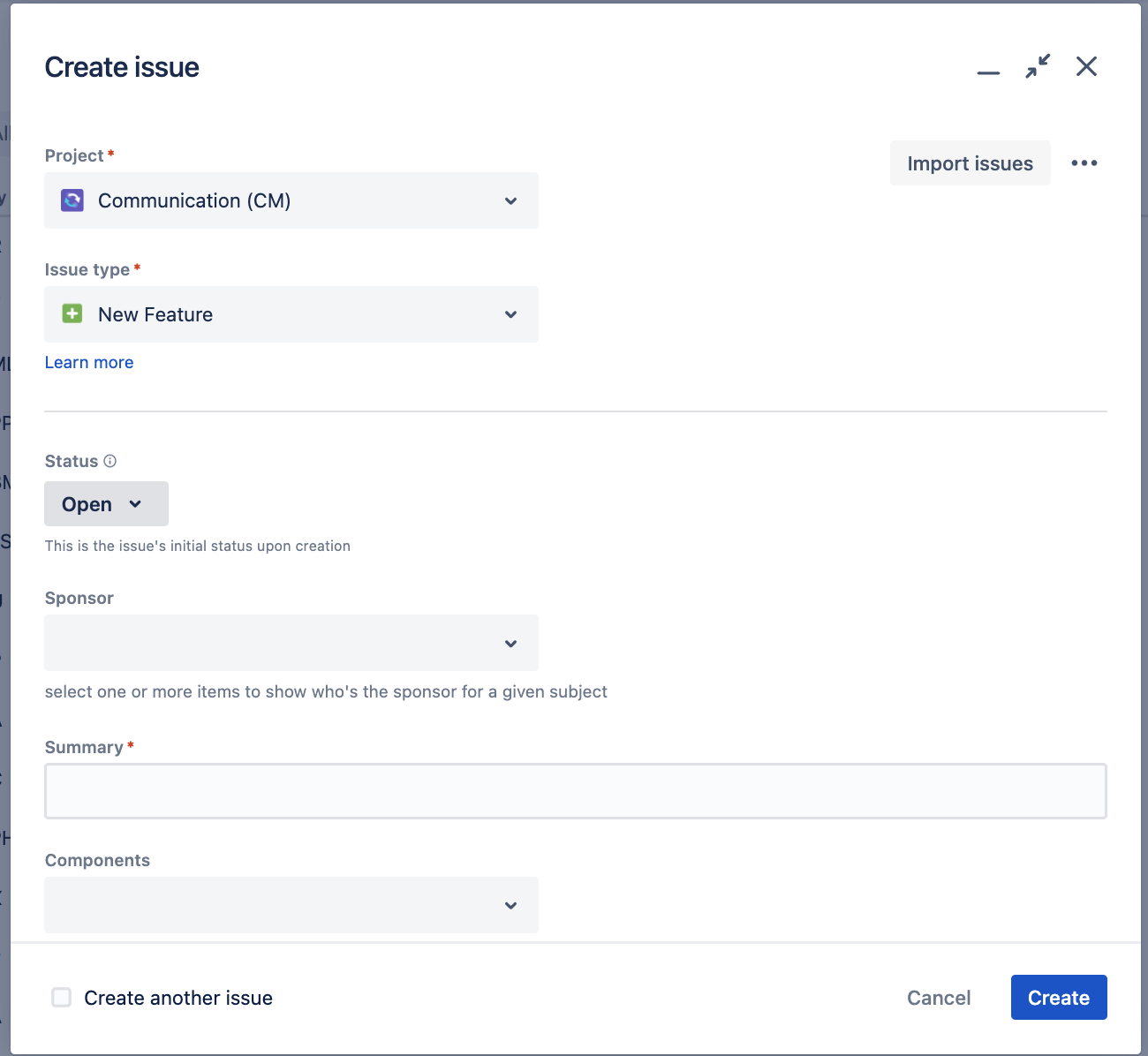Click the Communication project avatar icon
The height and width of the screenshot is (1056, 1148).
(x=72, y=200)
